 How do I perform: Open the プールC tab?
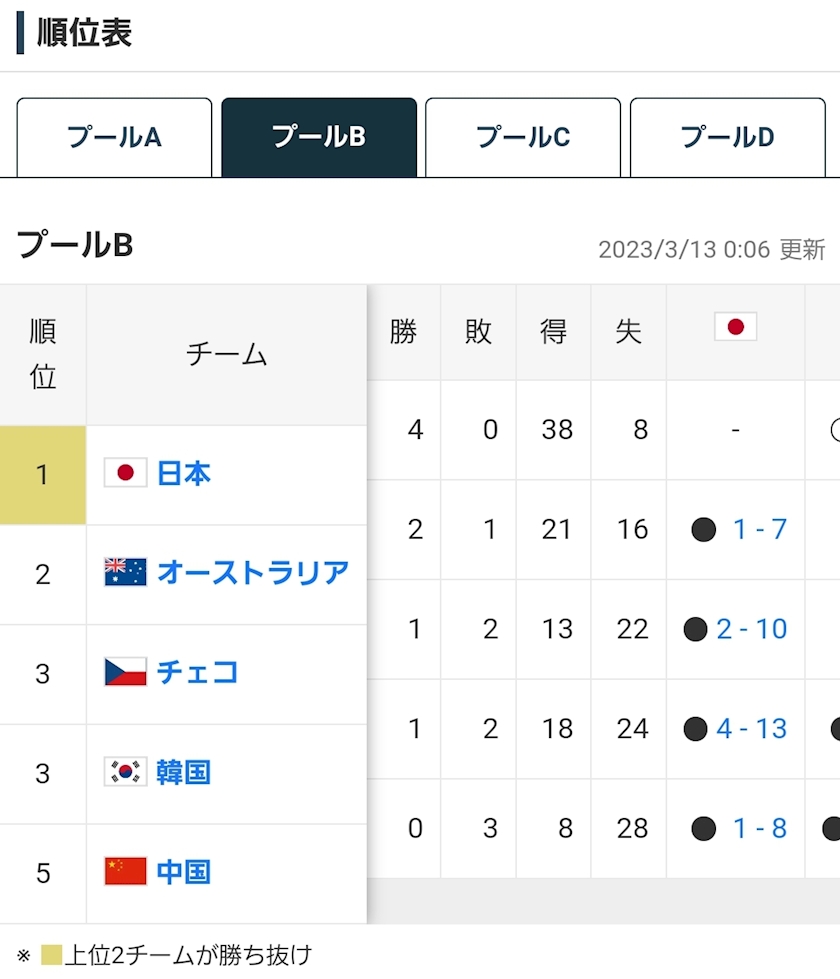tap(523, 137)
